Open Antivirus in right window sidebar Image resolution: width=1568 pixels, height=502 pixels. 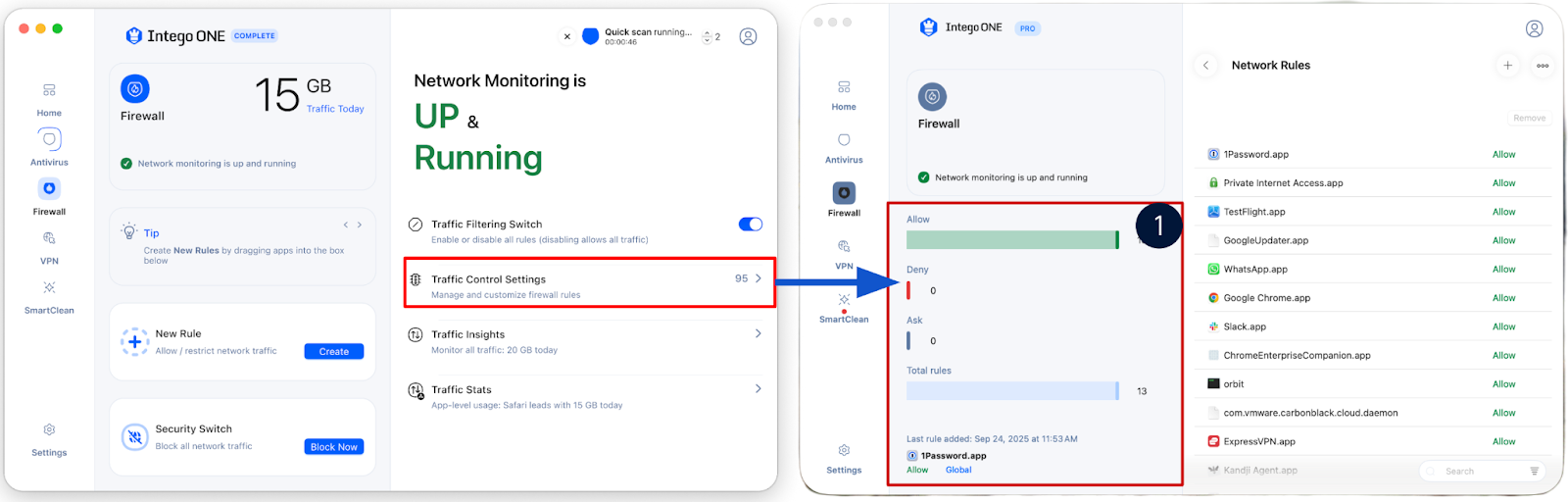(x=844, y=148)
